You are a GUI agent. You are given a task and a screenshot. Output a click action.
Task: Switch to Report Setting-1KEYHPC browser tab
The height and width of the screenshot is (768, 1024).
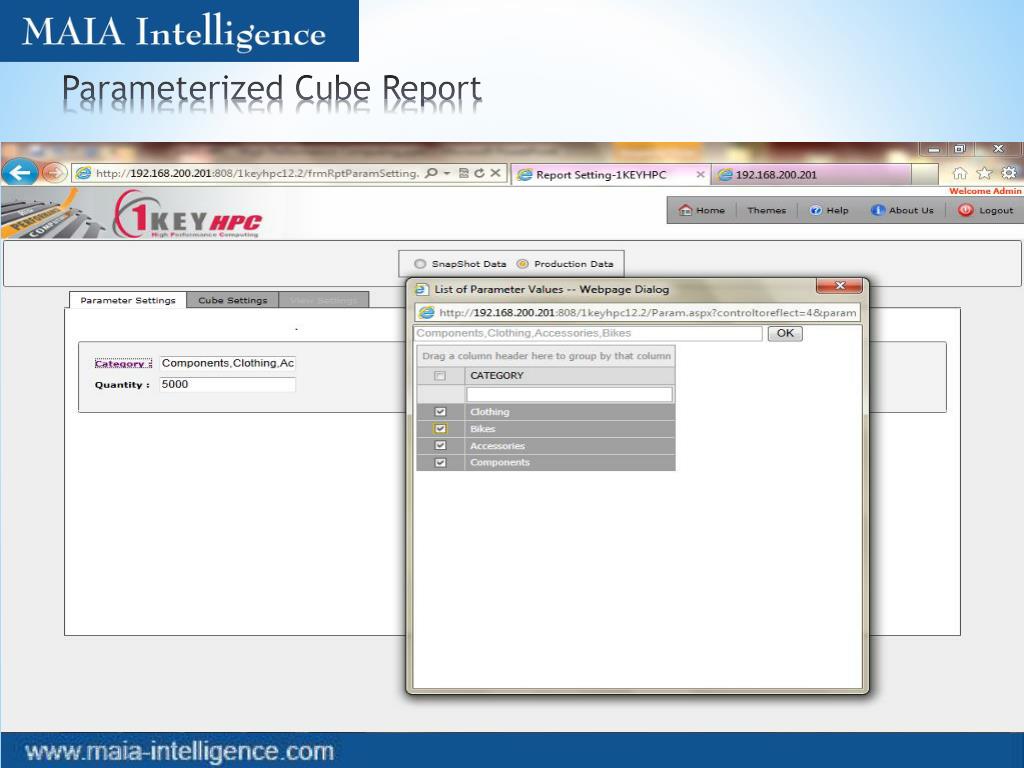[610, 174]
